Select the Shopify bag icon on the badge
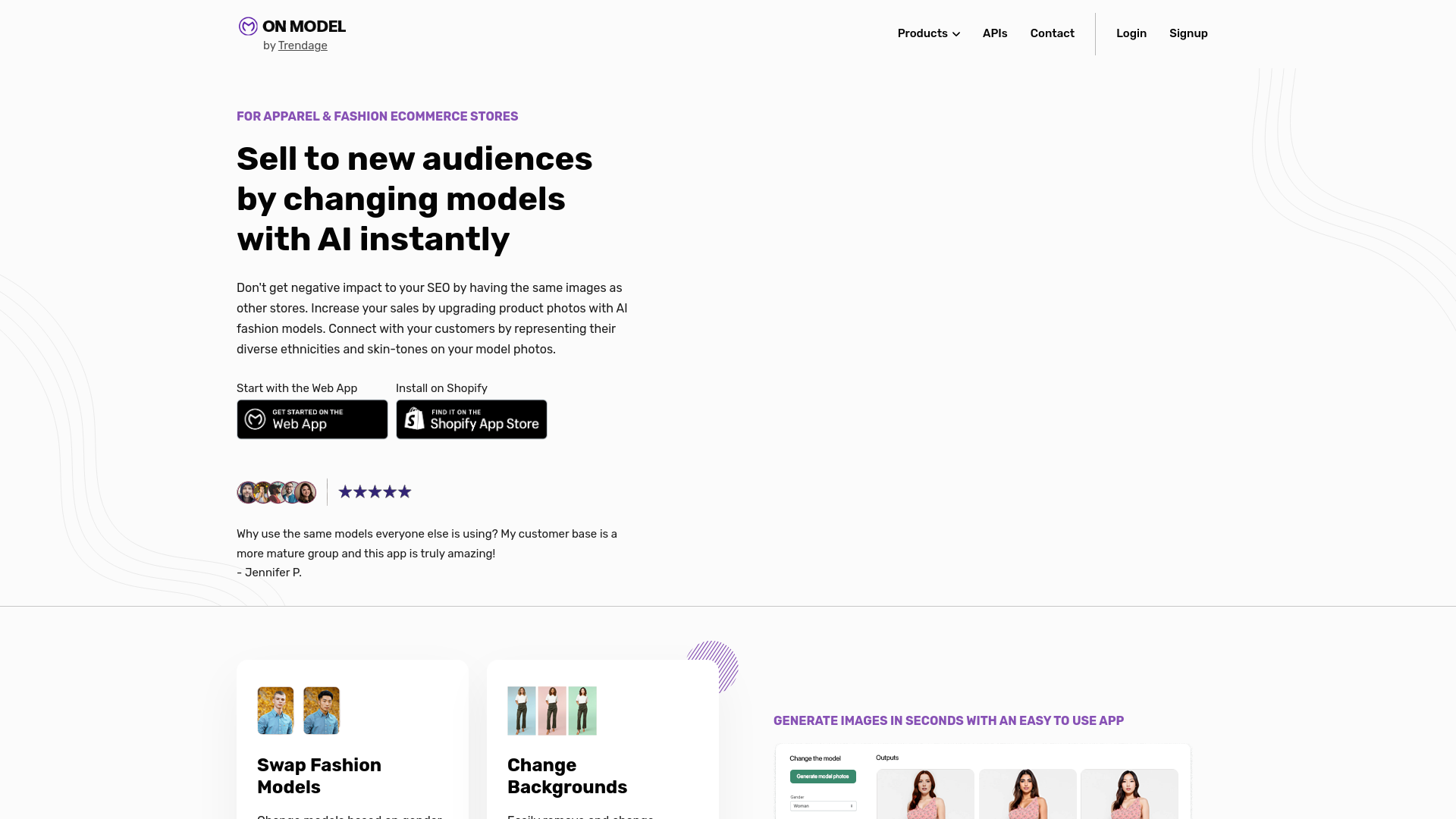This screenshot has width=1456, height=819. pyautogui.click(x=414, y=419)
